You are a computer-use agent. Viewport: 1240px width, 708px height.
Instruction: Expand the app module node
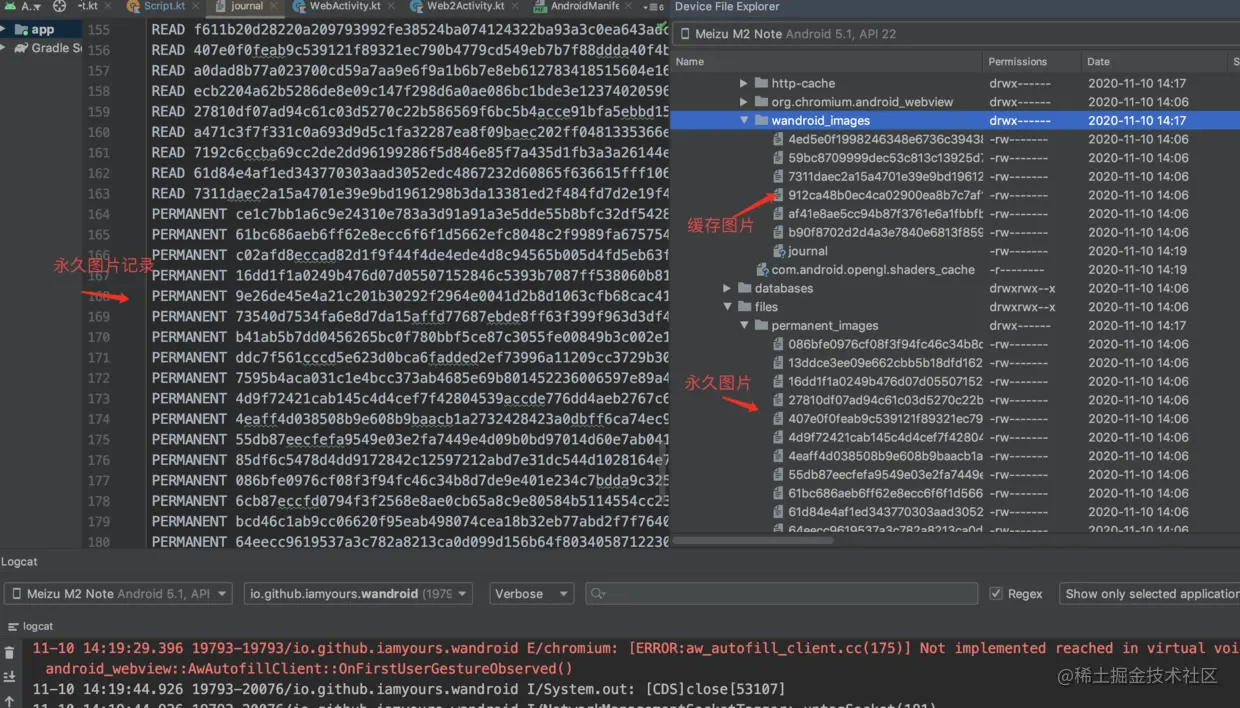pos(4,30)
